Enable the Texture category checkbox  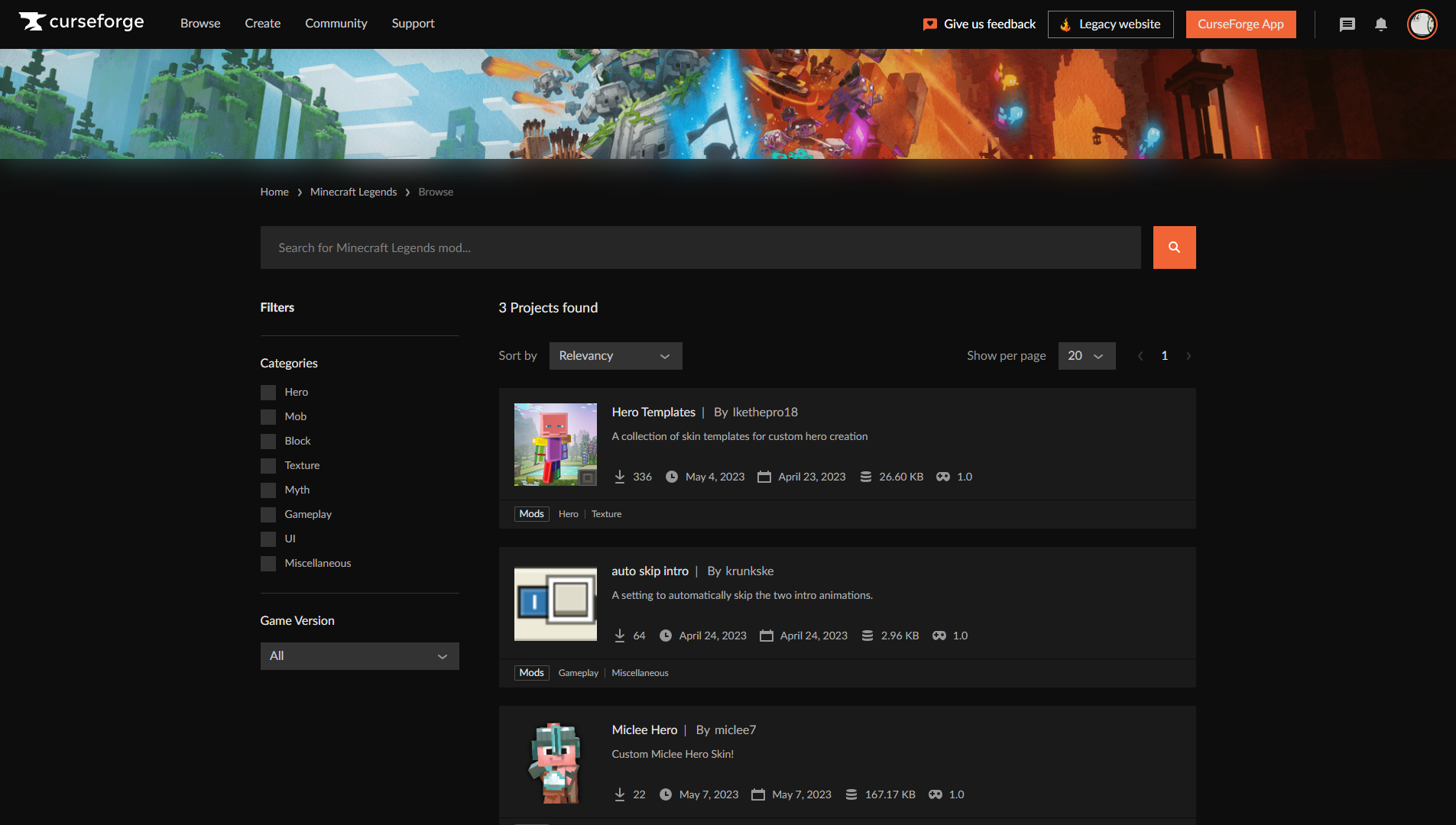pyautogui.click(x=268, y=466)
